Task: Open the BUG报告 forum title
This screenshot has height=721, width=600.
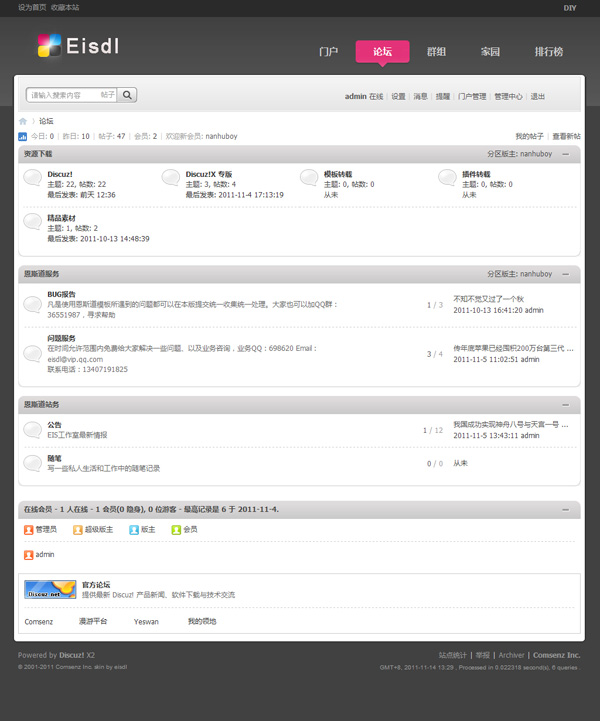Action: click(62, 294)
